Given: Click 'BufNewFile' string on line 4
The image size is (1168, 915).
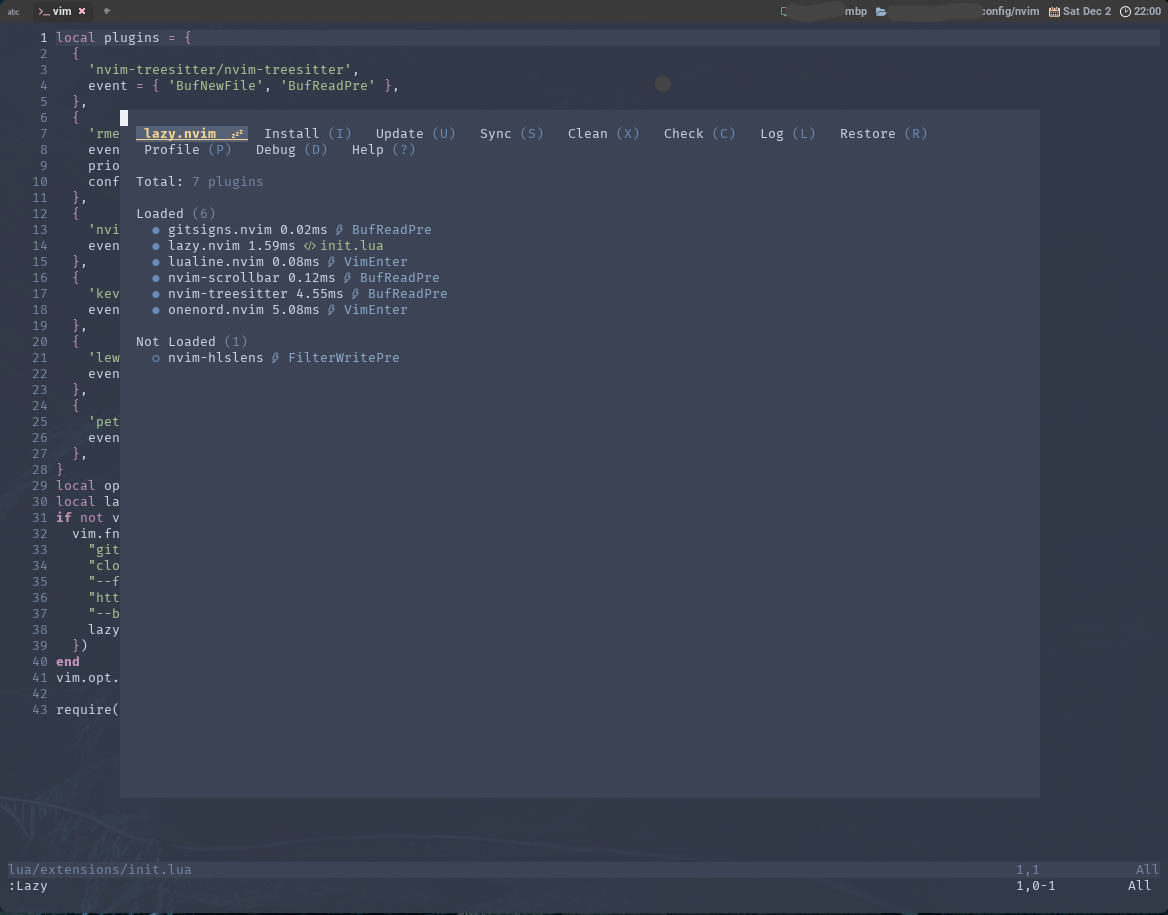Looking at the screenshot, I should point(216,86).
